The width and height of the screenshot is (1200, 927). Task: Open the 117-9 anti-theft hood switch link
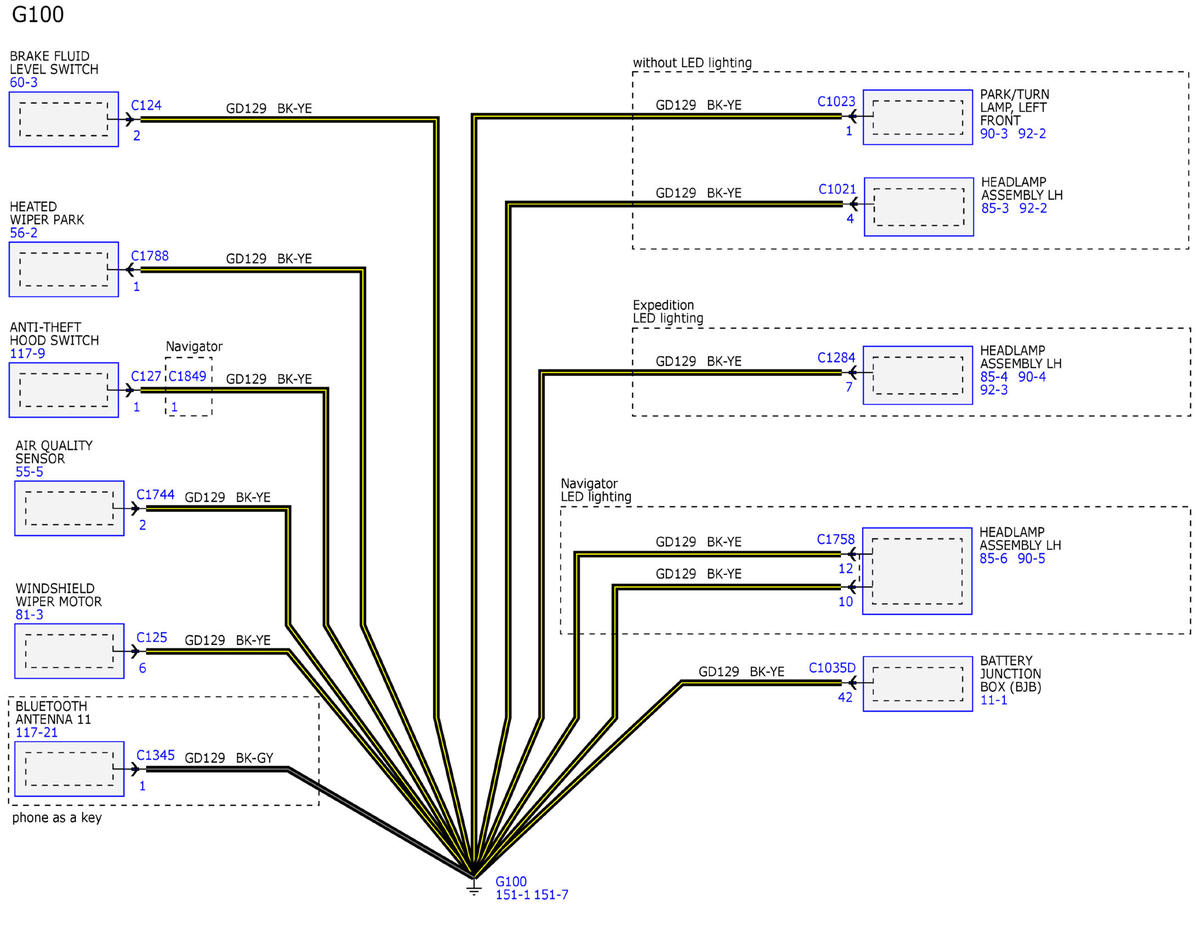pos(27,354)
